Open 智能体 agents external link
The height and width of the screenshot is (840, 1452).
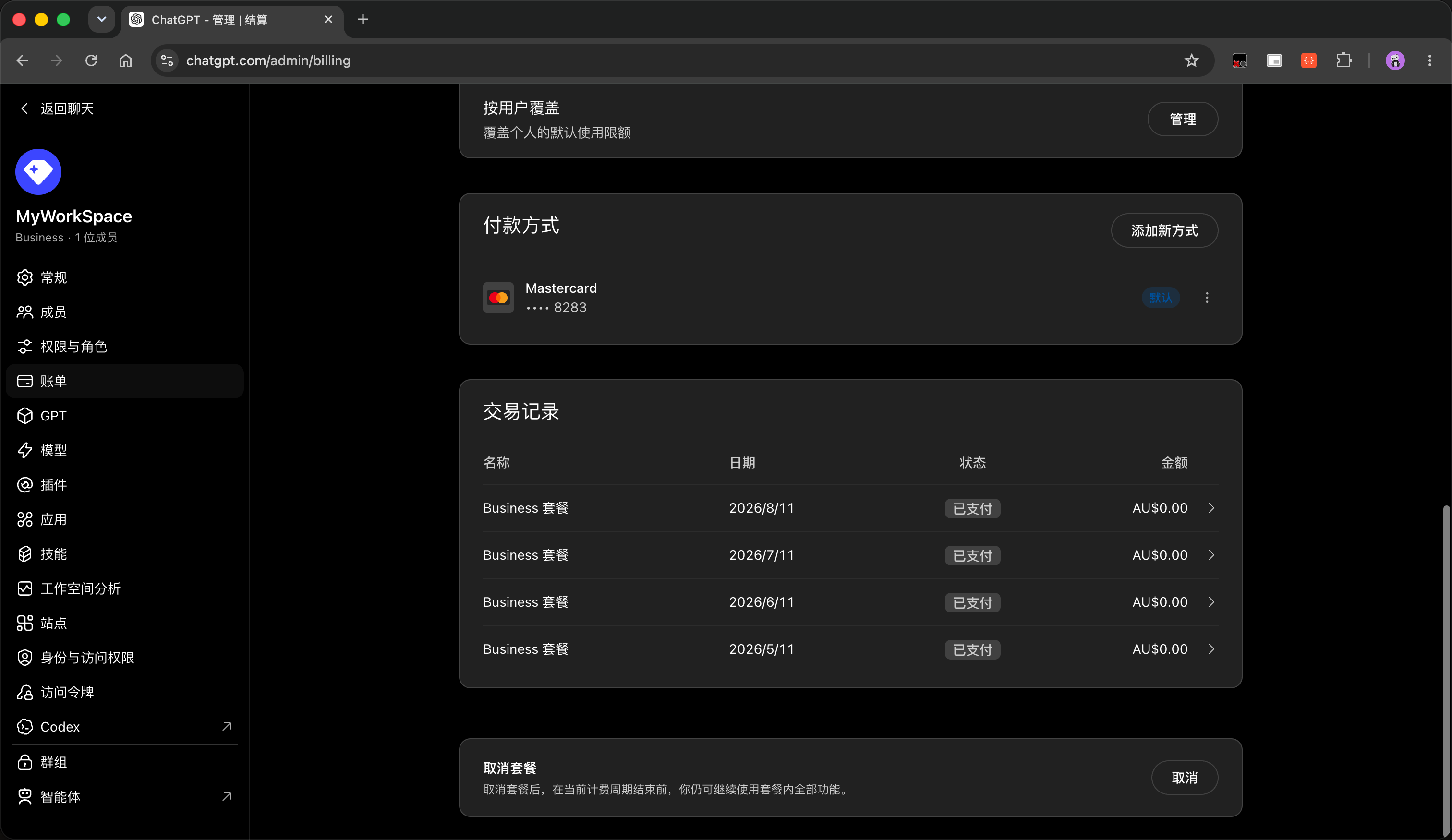(124, 797)
